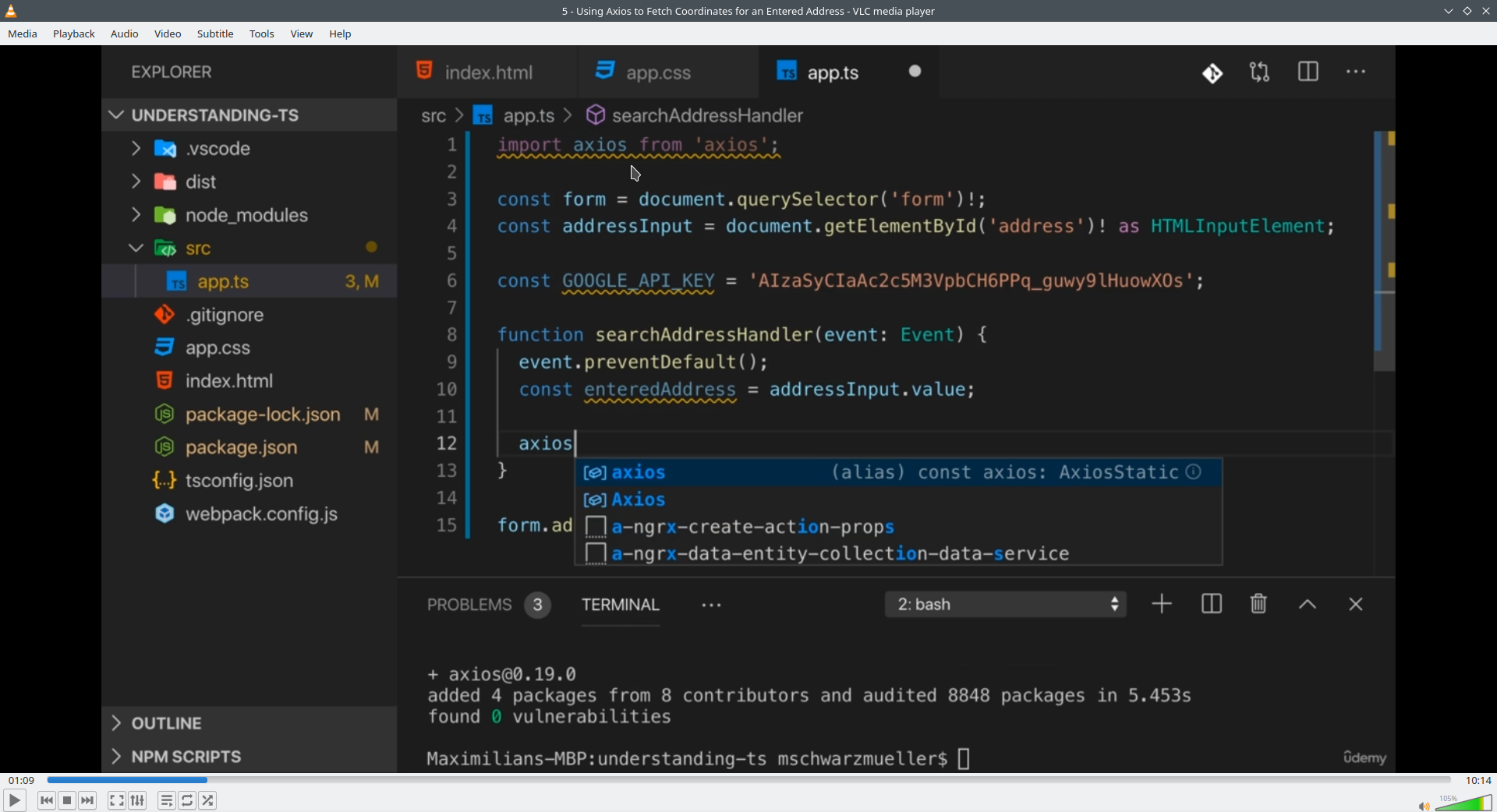Open the .gitignore file

point(249,315)
